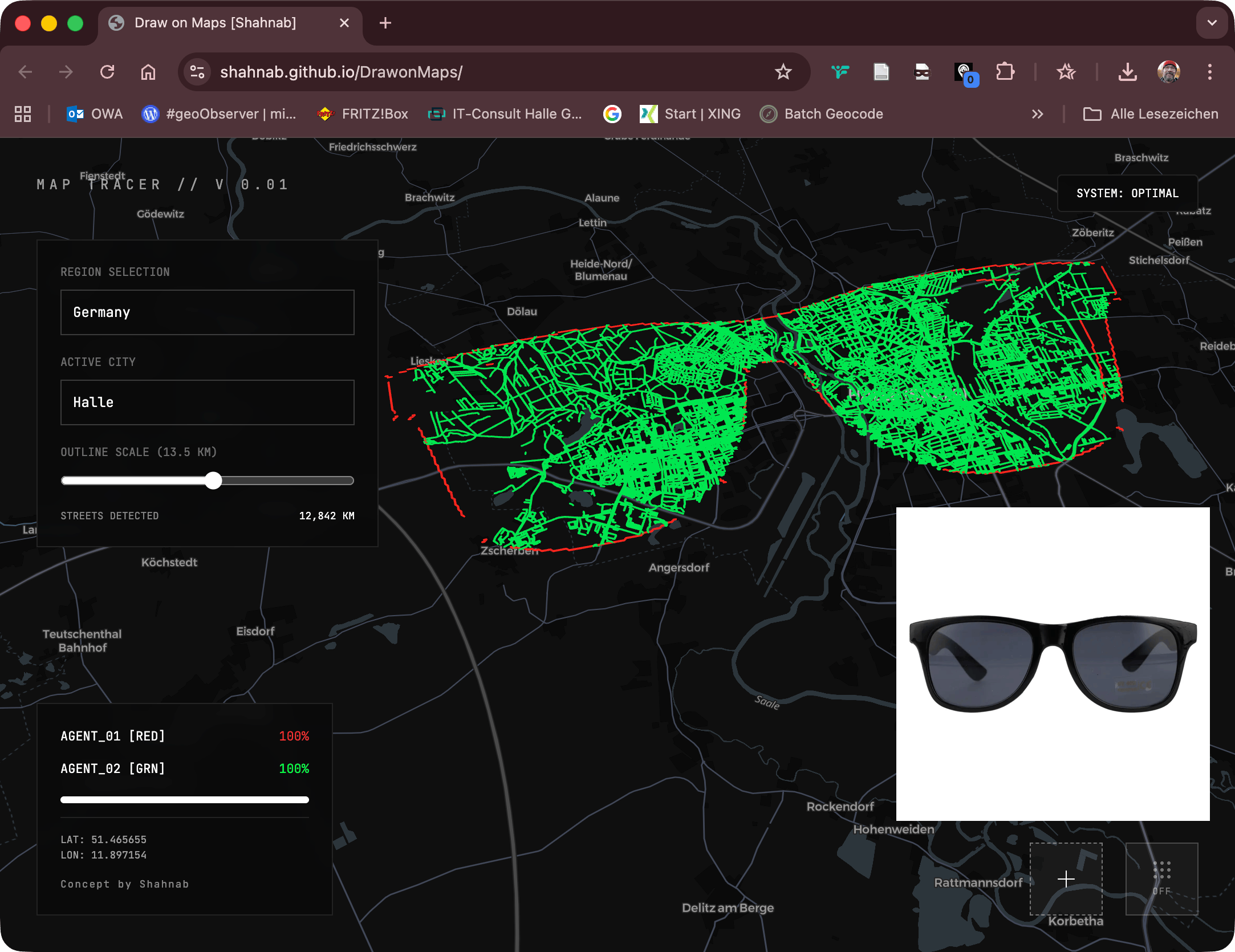
Task: Open the apps grid in bookmarks bar
Action: point(23,114)
